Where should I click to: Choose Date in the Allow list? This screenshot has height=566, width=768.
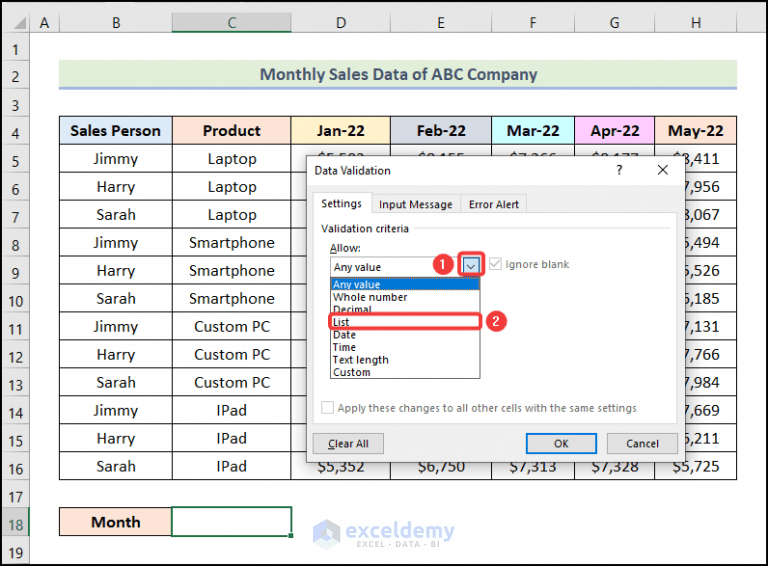[x=405, y=334]
